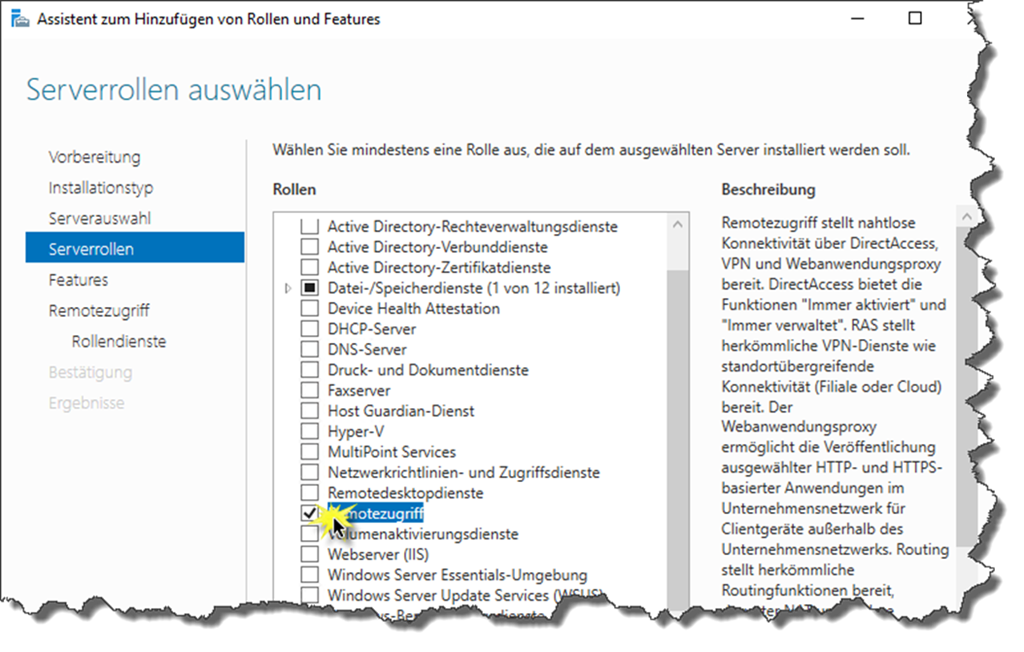This screenshot has height=652, width=1024.
Task: Check Webserver (IIS) checkbox
Action: coord(310,554)
